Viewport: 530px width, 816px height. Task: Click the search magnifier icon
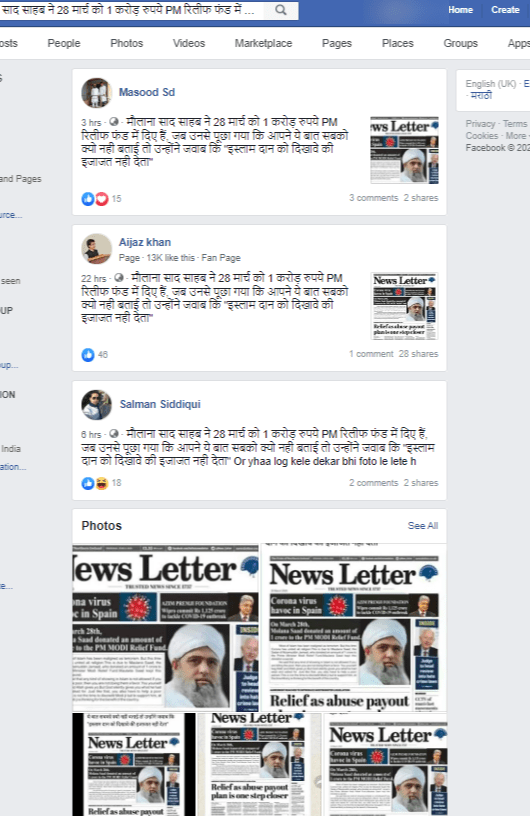281,10
